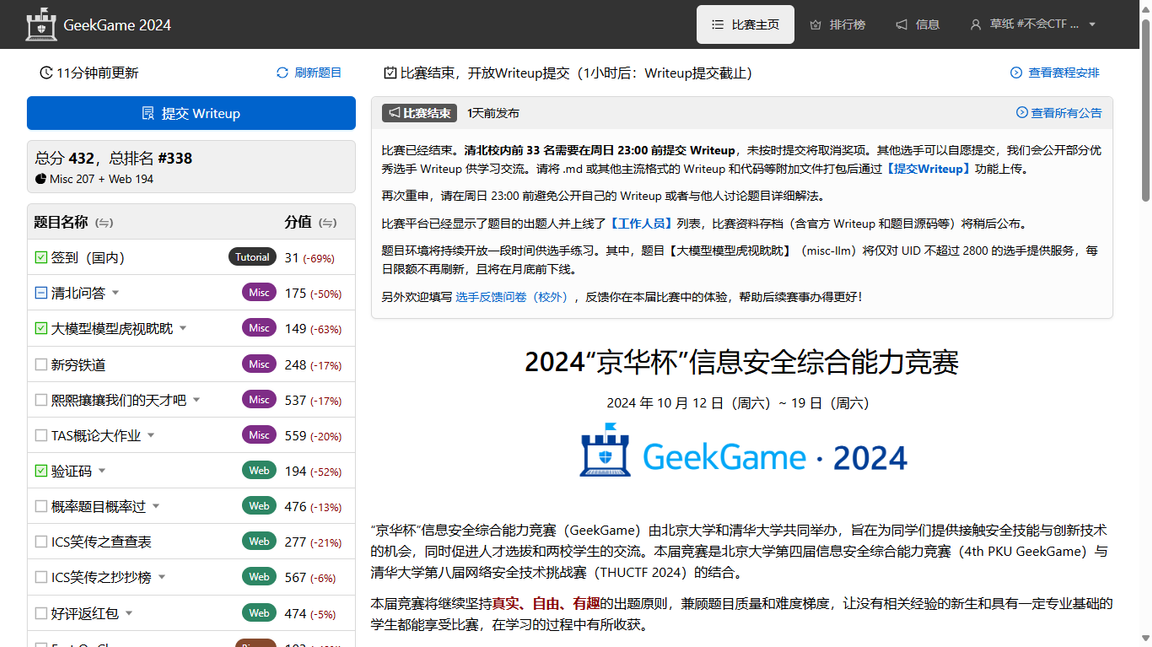Click the GeekGame 2024 site title
1152x647 pixels.
pyautogui.click(x=117, y=25)
